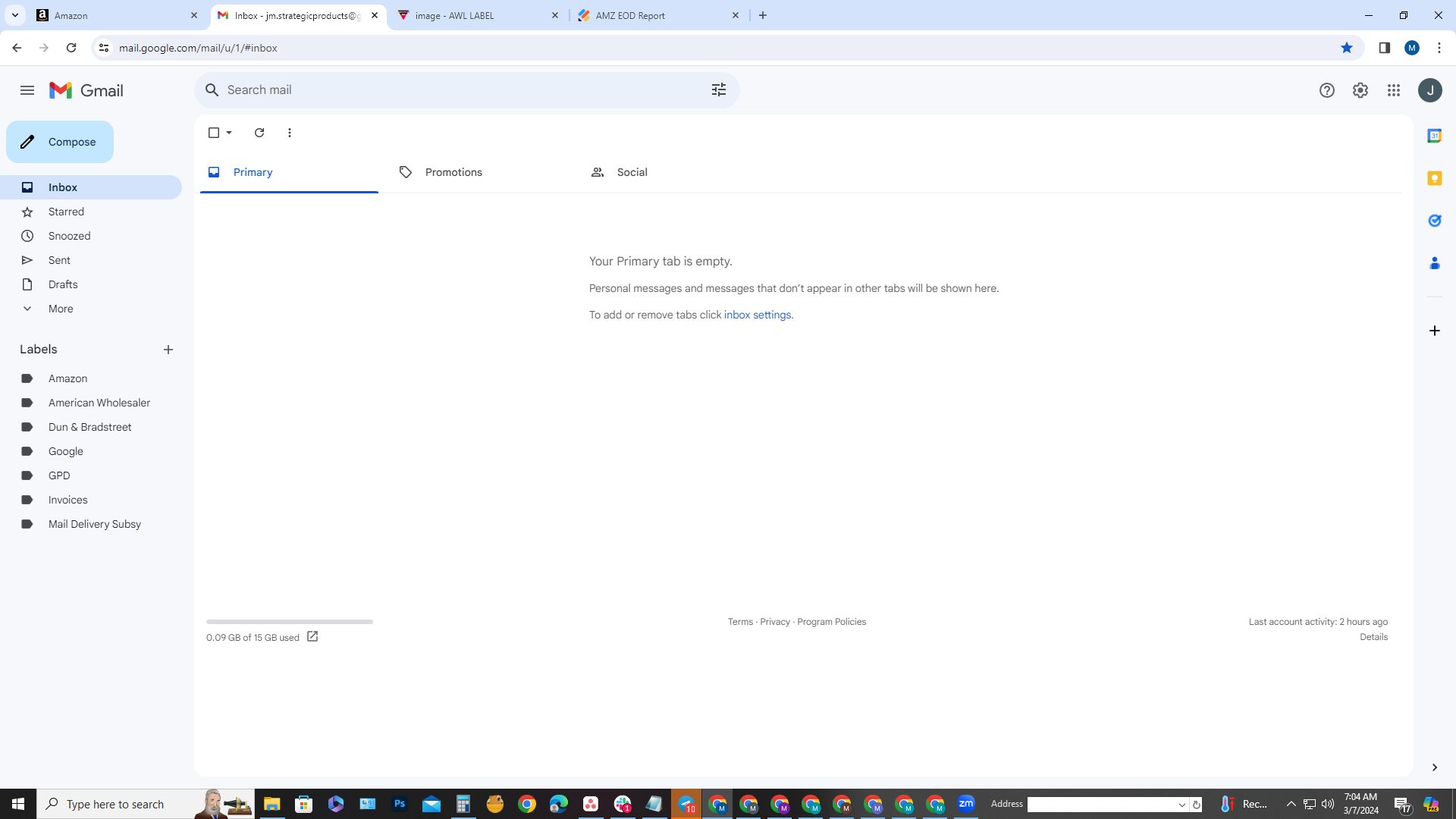1456x819 pixels.
Task: Toggle the select all checkbox
Action: click(214, 133)
